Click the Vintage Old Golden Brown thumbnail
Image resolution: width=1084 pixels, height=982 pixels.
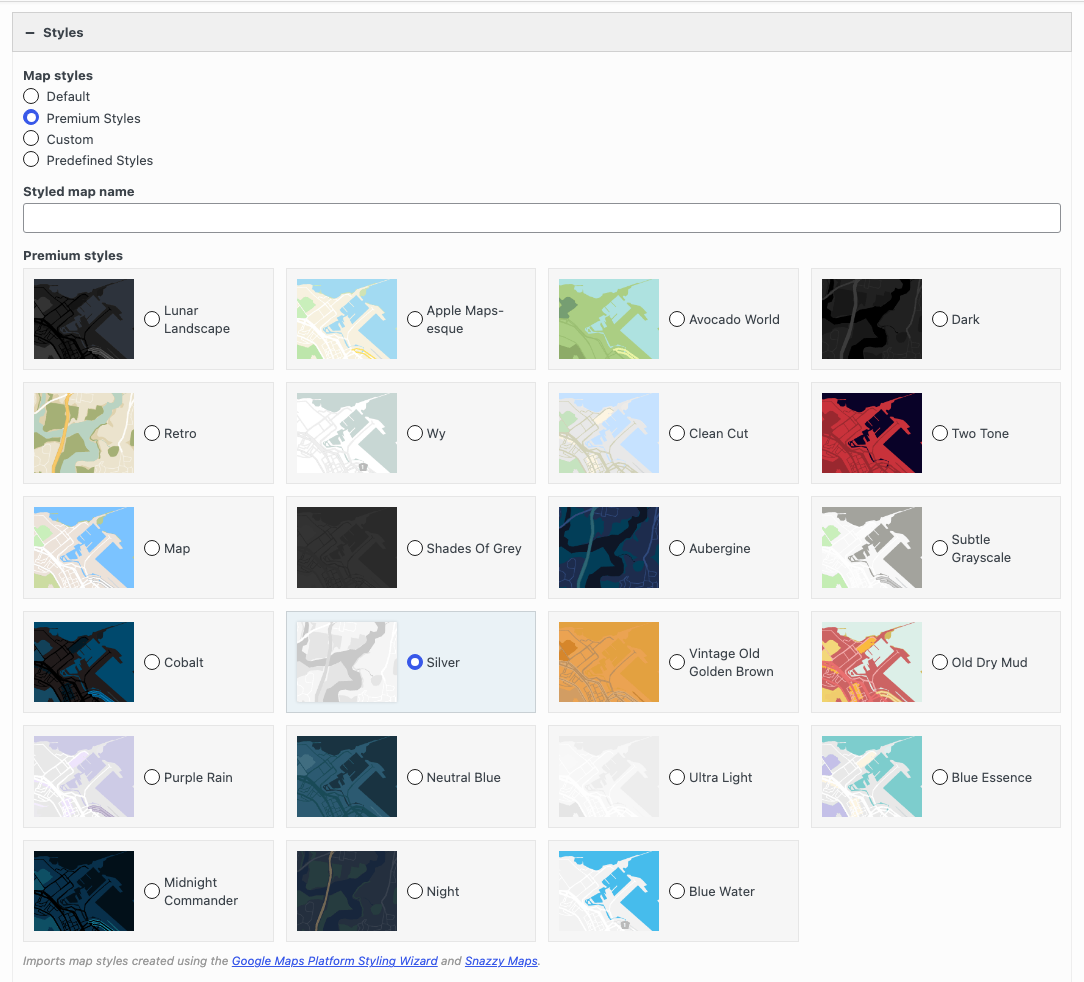[x=608, y=662]
